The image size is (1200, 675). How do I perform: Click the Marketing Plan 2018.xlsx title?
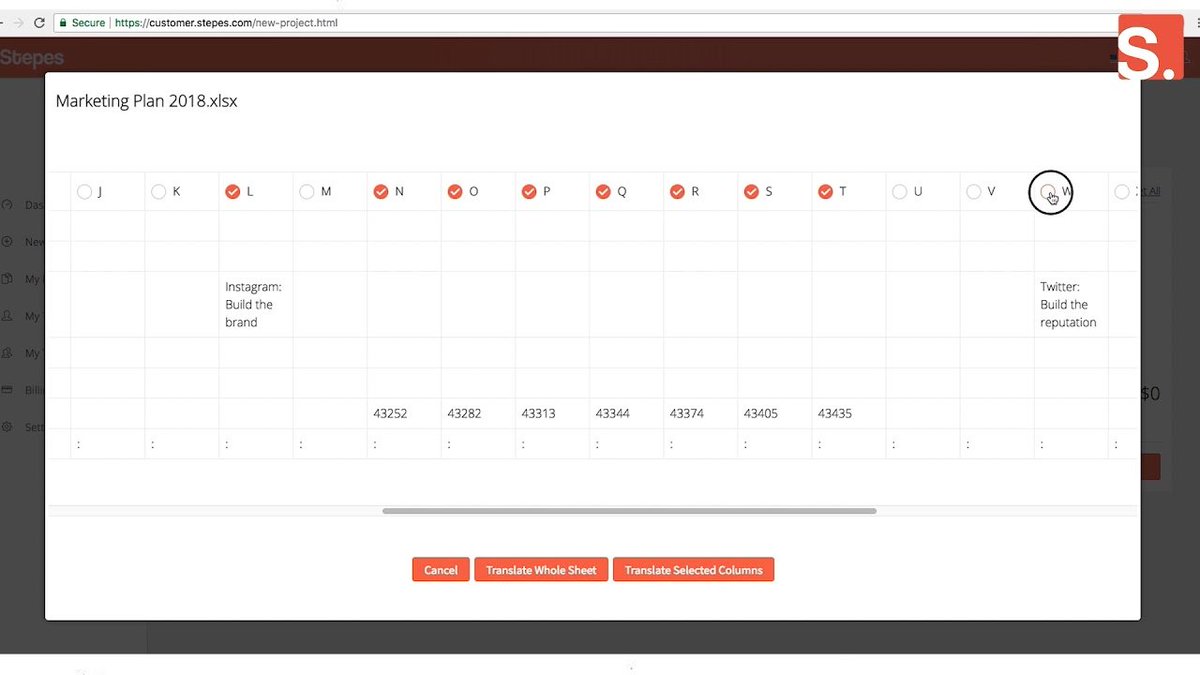[x=147, y=101]
